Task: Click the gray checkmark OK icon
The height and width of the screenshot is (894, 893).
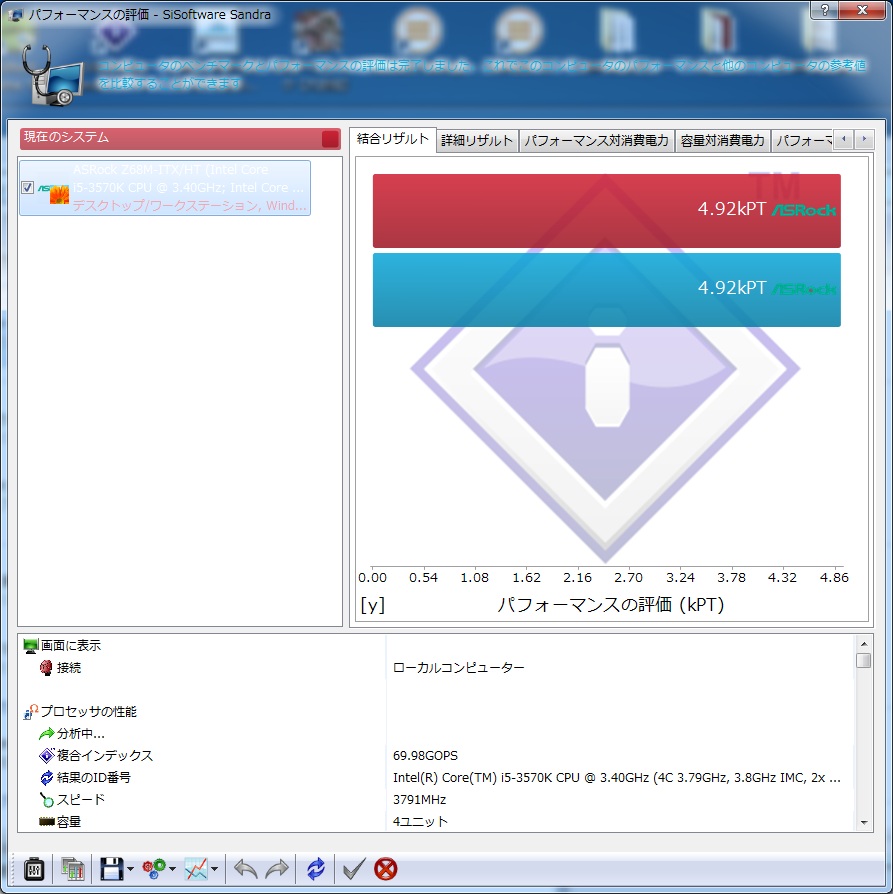Action: click(x=354, y=869)
